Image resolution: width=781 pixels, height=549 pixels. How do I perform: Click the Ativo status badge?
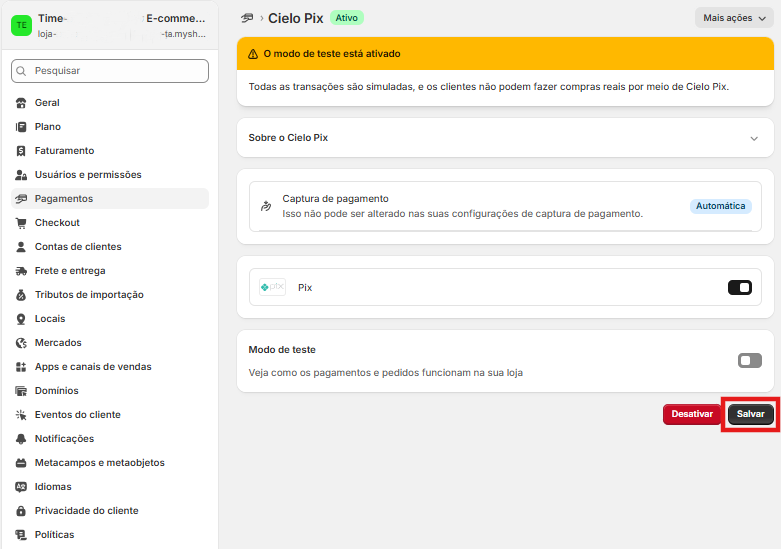tap(347, 18)
